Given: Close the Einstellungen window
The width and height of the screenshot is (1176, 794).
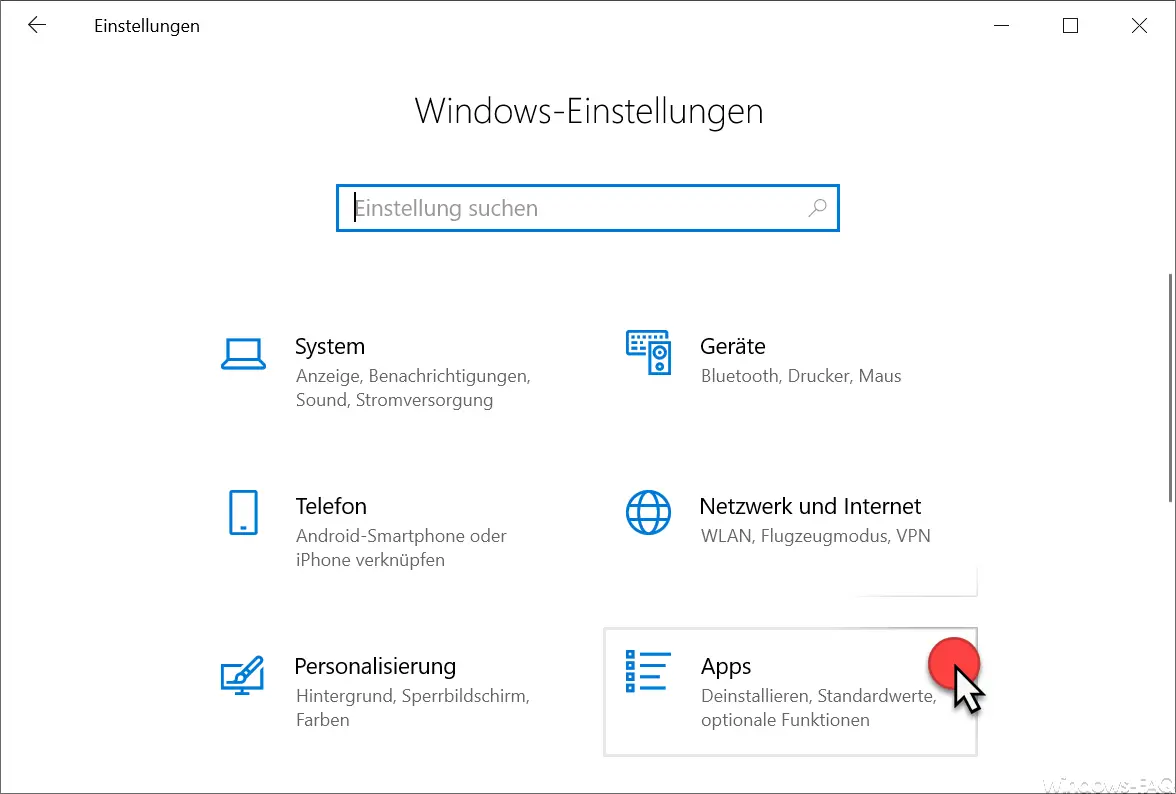Looking at the screenshot, I should pyautogui.click(x=1139, y=25).
